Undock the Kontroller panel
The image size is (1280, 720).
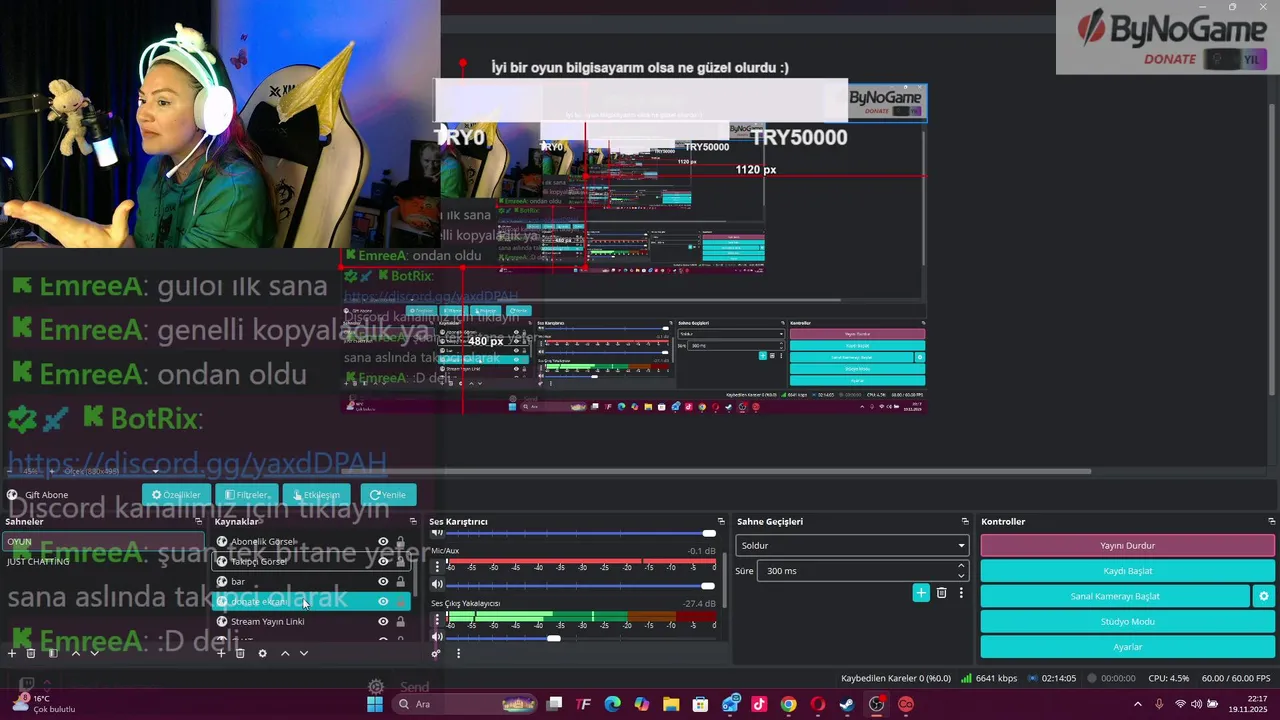click(x=1271, y=521)
